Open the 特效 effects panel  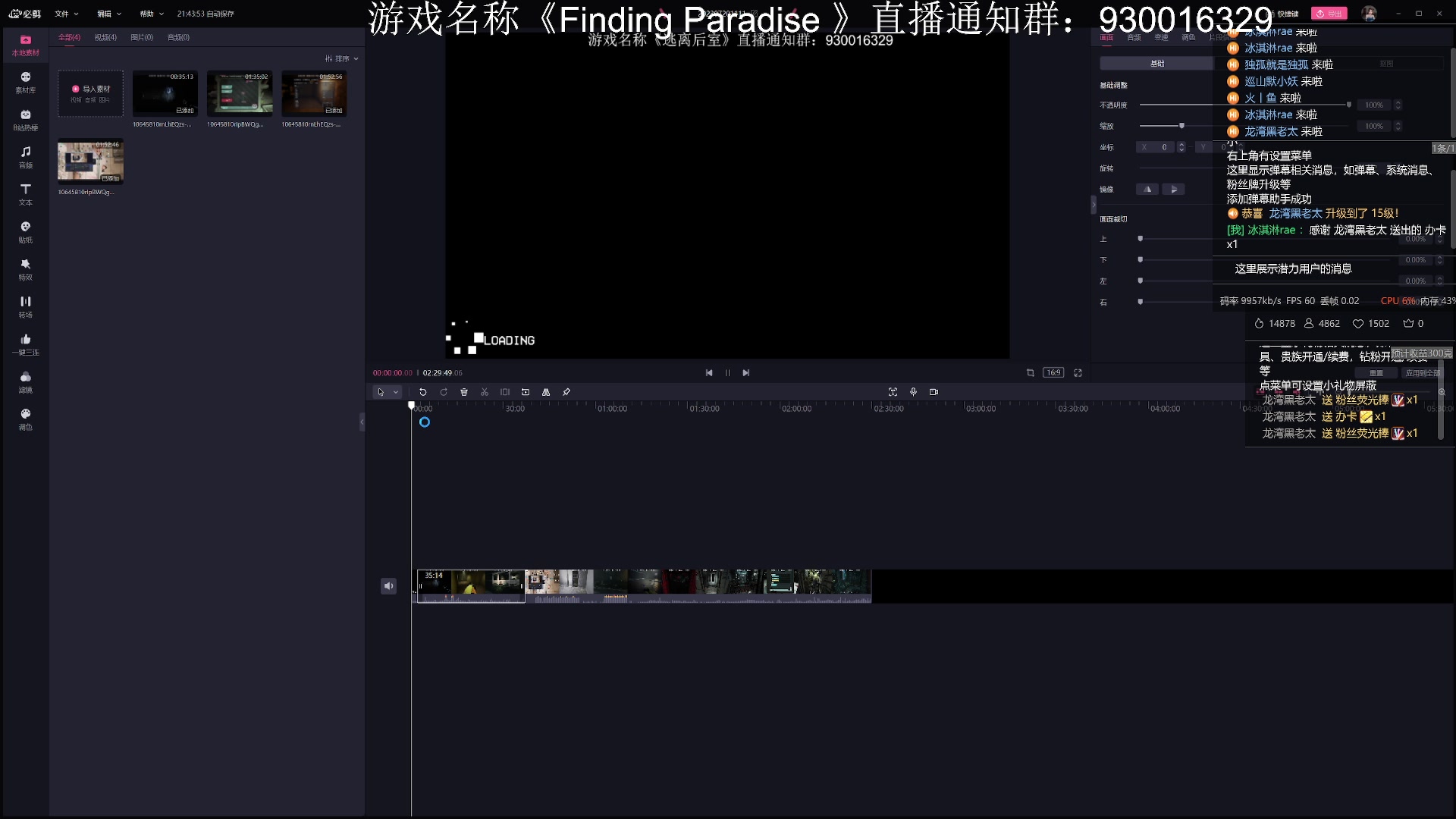(26, 270)
